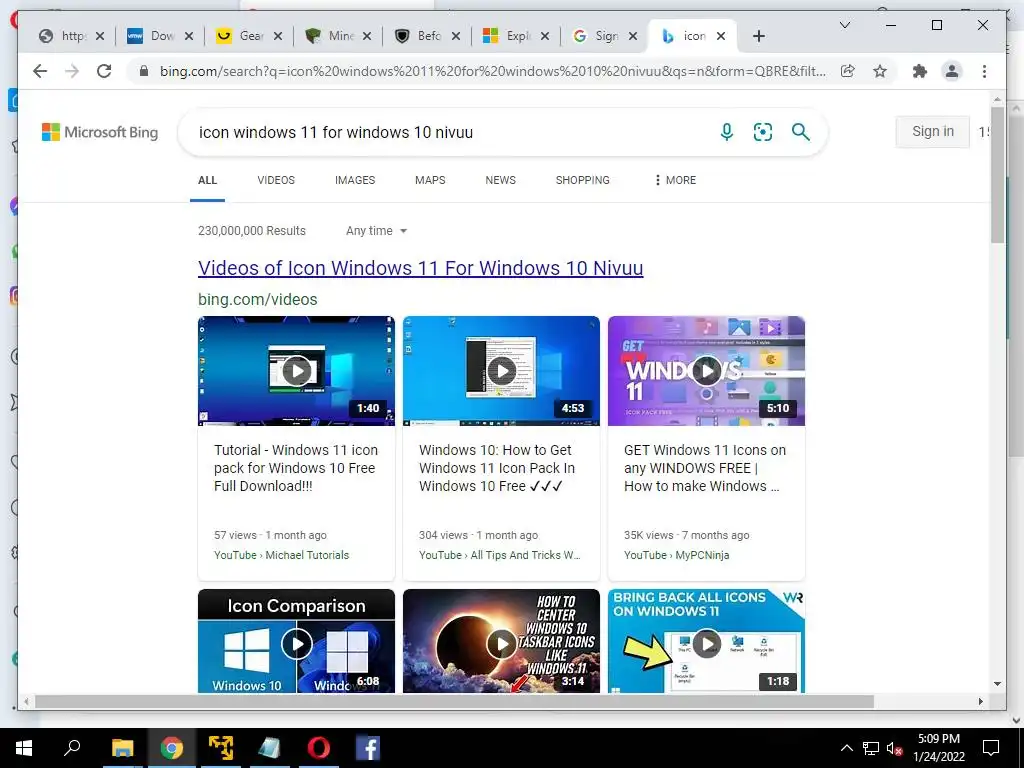Play the 4:53 video thumbnail
Image resolution: width=1024 pixels, height=768 pixels.
[502, 371]
